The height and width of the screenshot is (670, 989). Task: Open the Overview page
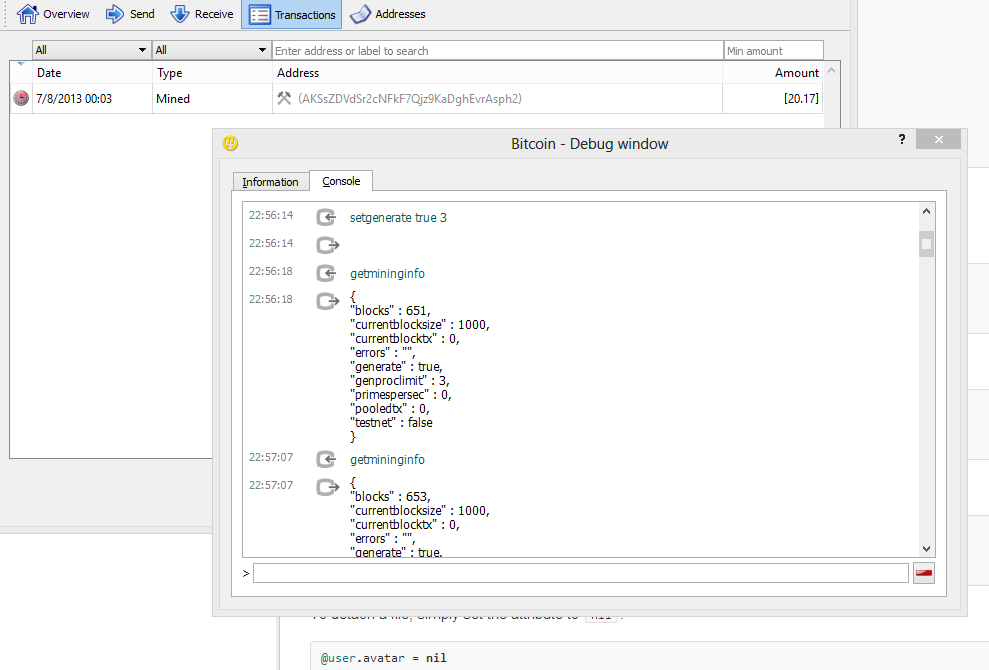point(53,14)
